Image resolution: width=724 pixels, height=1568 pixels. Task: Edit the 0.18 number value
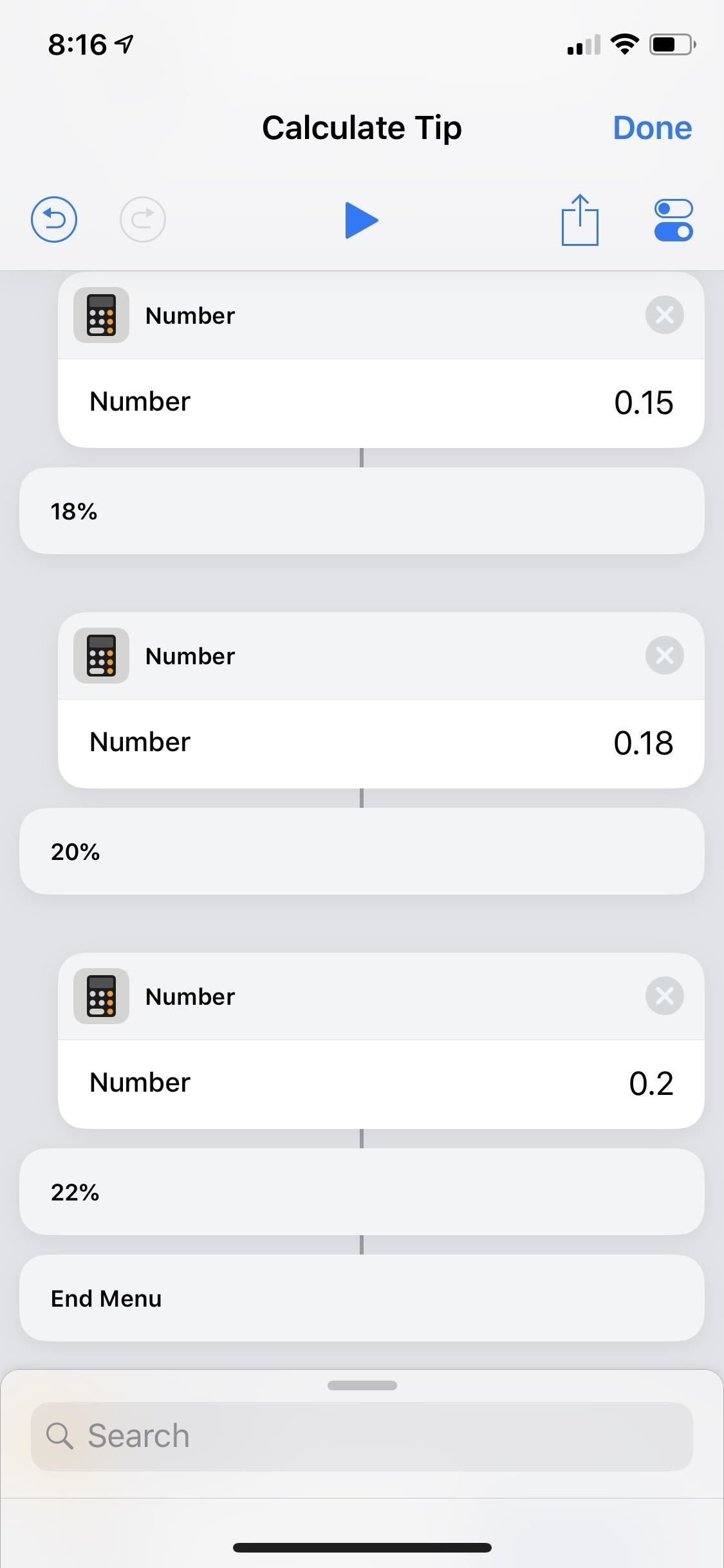[x=643, y=743]
